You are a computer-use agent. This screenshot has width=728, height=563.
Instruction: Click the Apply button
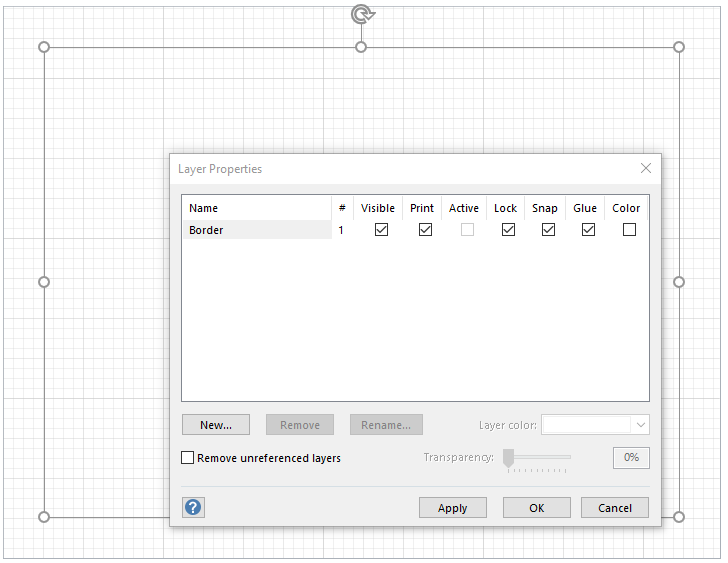453,508
